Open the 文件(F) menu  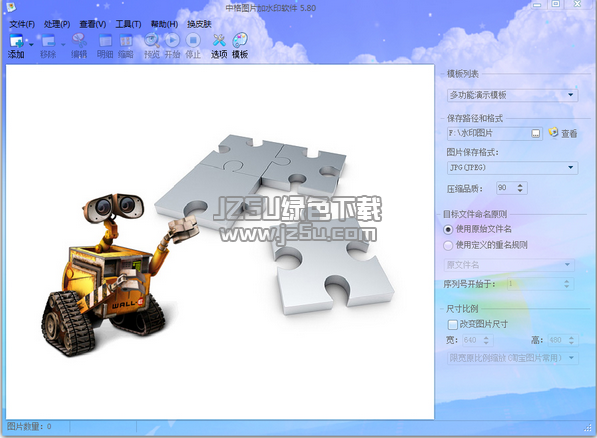tap(22, 24)
